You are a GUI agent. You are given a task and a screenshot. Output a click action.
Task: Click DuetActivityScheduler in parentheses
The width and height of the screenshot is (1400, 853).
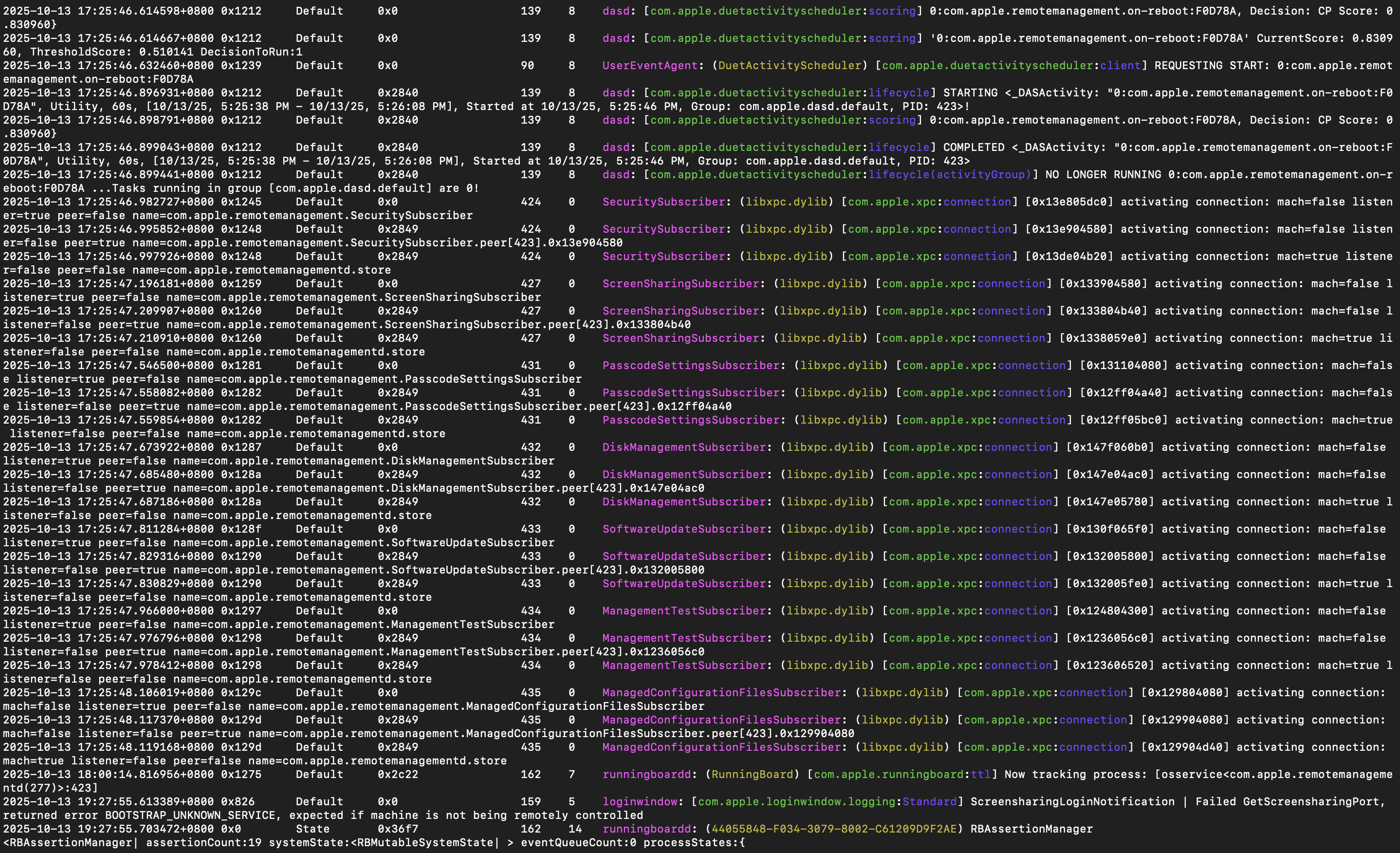click(790, 65)
